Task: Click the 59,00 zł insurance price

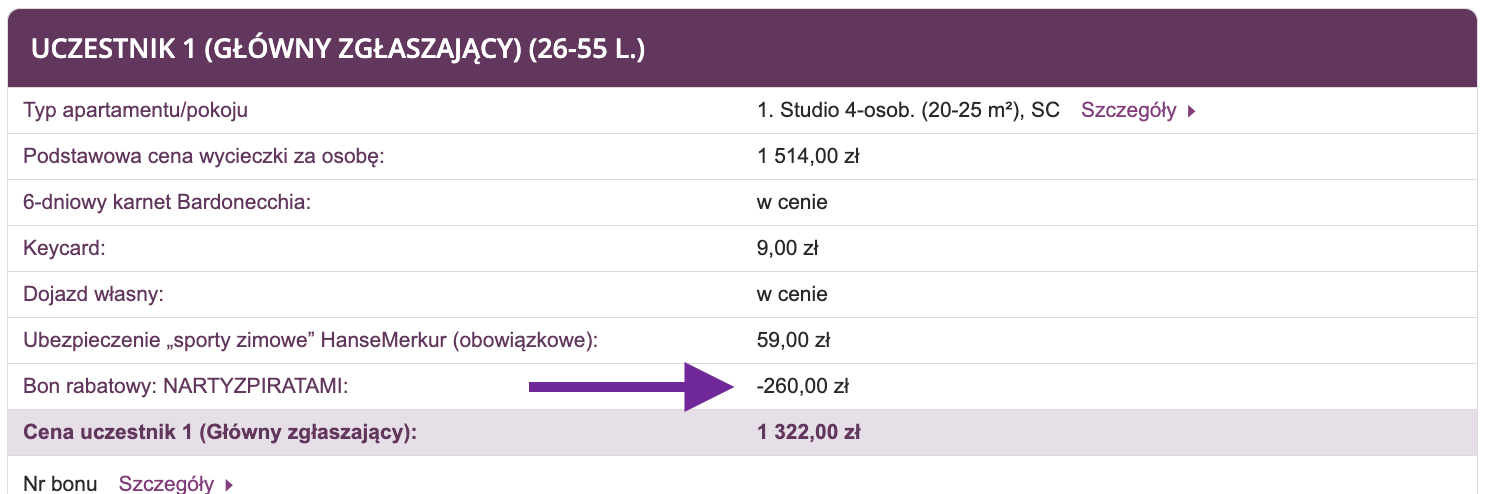Action: pyautogui.click(x=794, y=341)
